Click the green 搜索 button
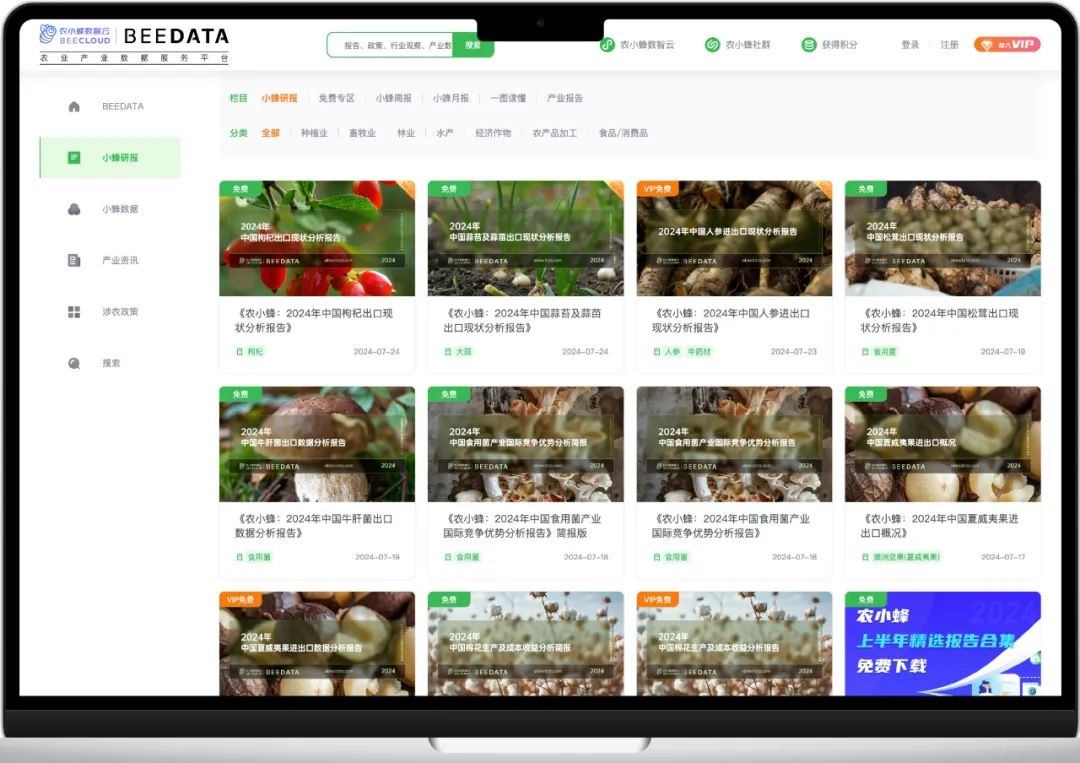 click(x=473, y=45)
